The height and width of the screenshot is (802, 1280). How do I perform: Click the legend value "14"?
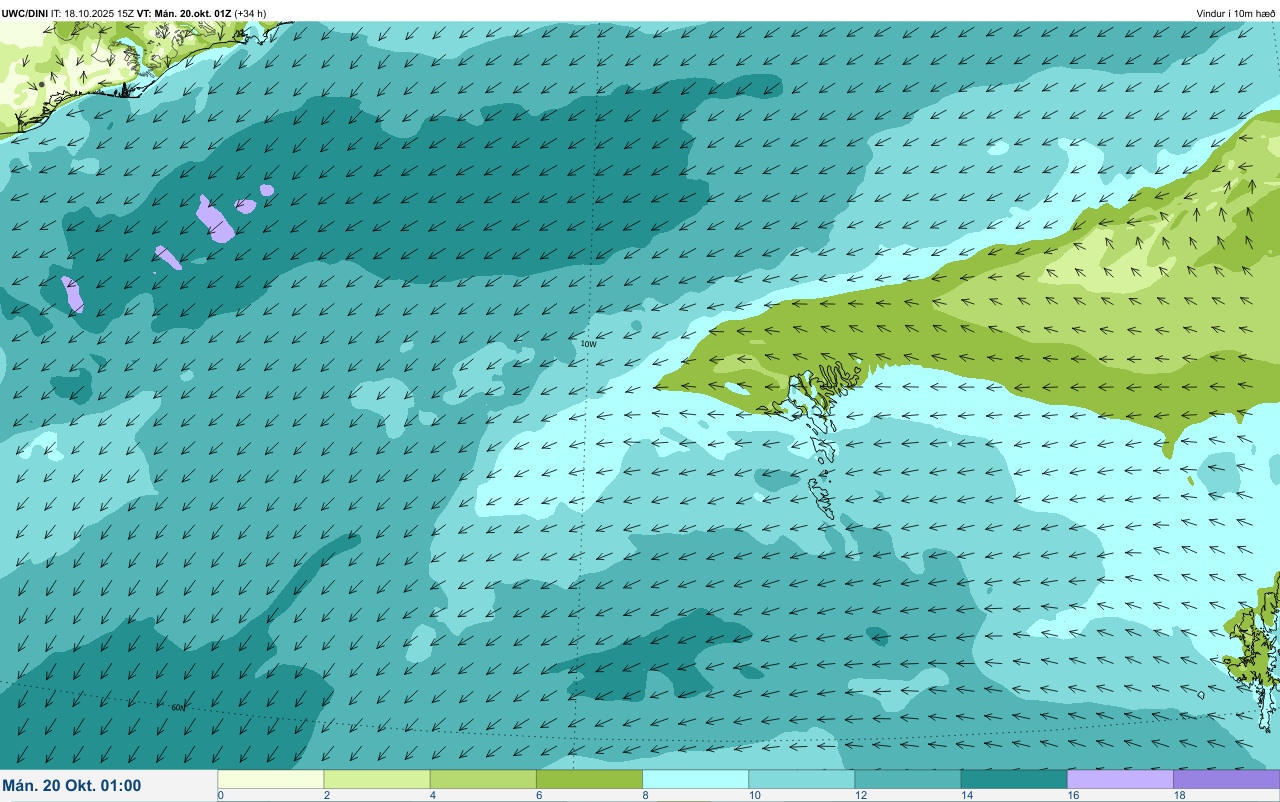tap(965, 795)
